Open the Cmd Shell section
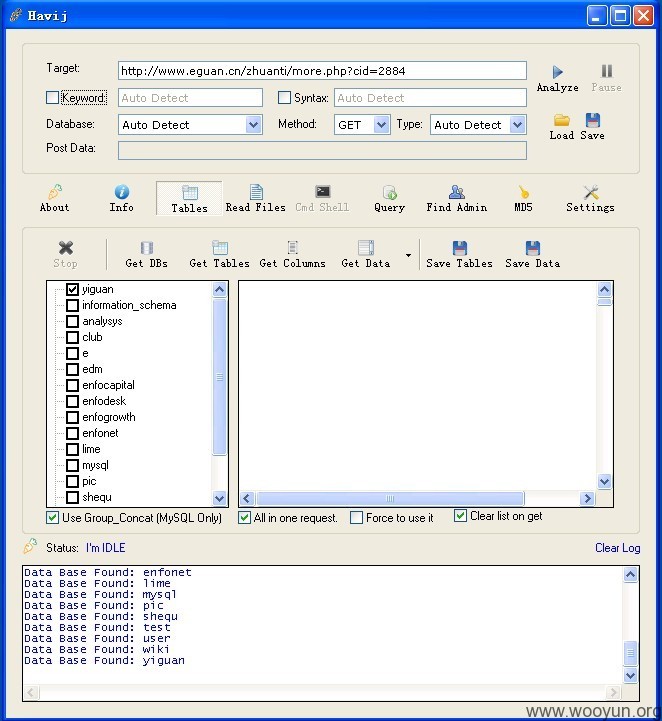662x721 pixels. click(x=322, y=198)
